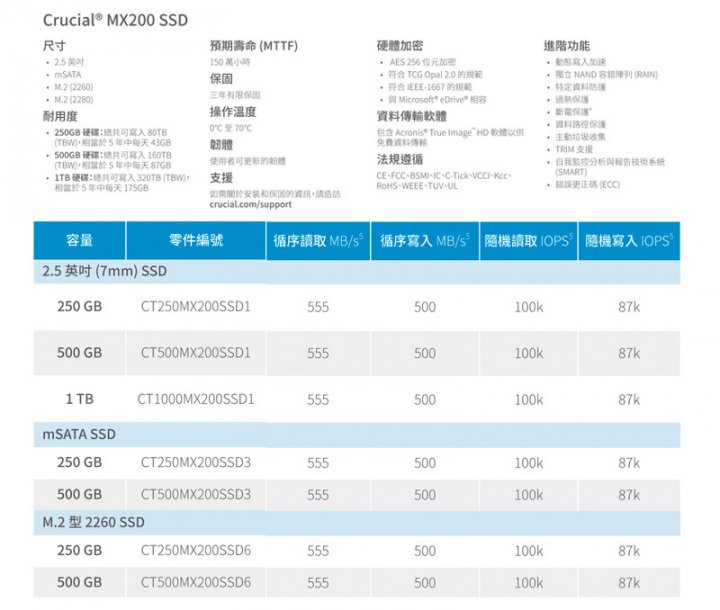Click the (ECC) error correction bullet
This screenshot has height=610, width=720.
pyautogui.click(x=588, y=185)
